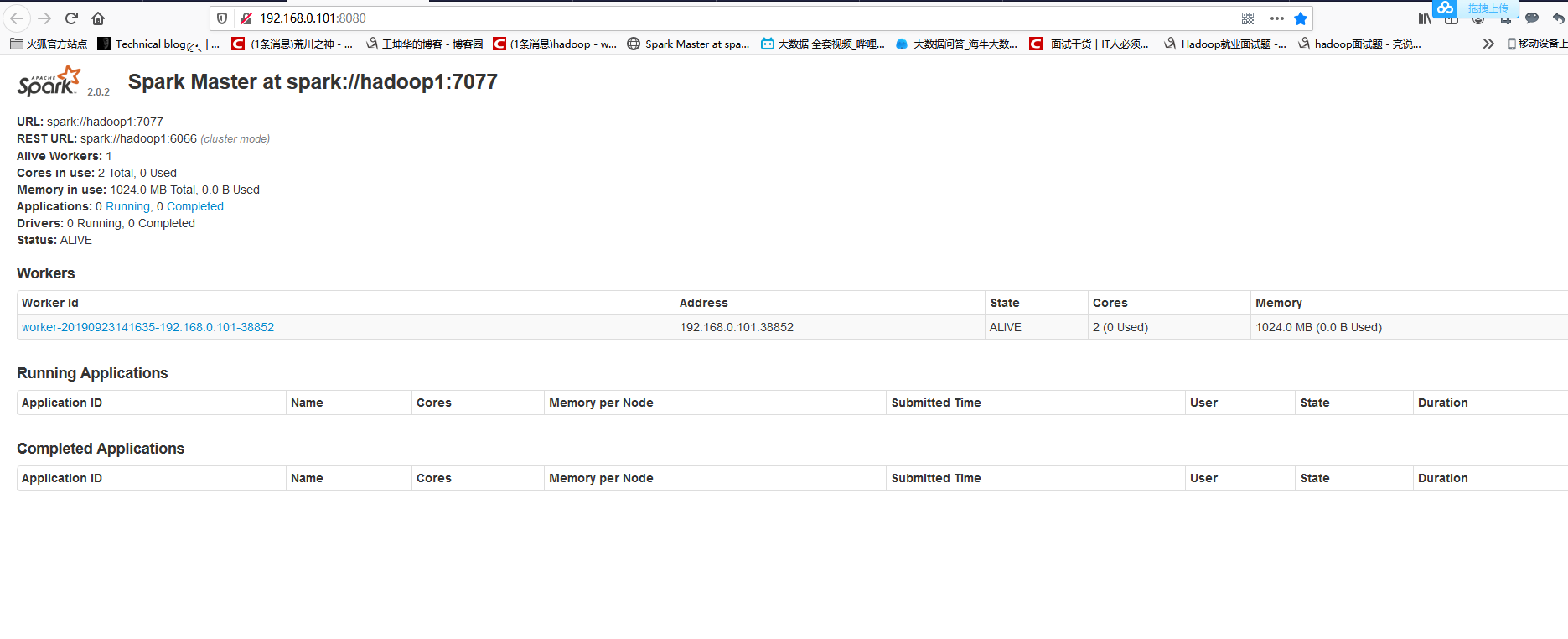Select worker address 192.168.0.101:38852
Image resolution: width=1568 pixels, height=639 pixels.
tap(737, 327)
